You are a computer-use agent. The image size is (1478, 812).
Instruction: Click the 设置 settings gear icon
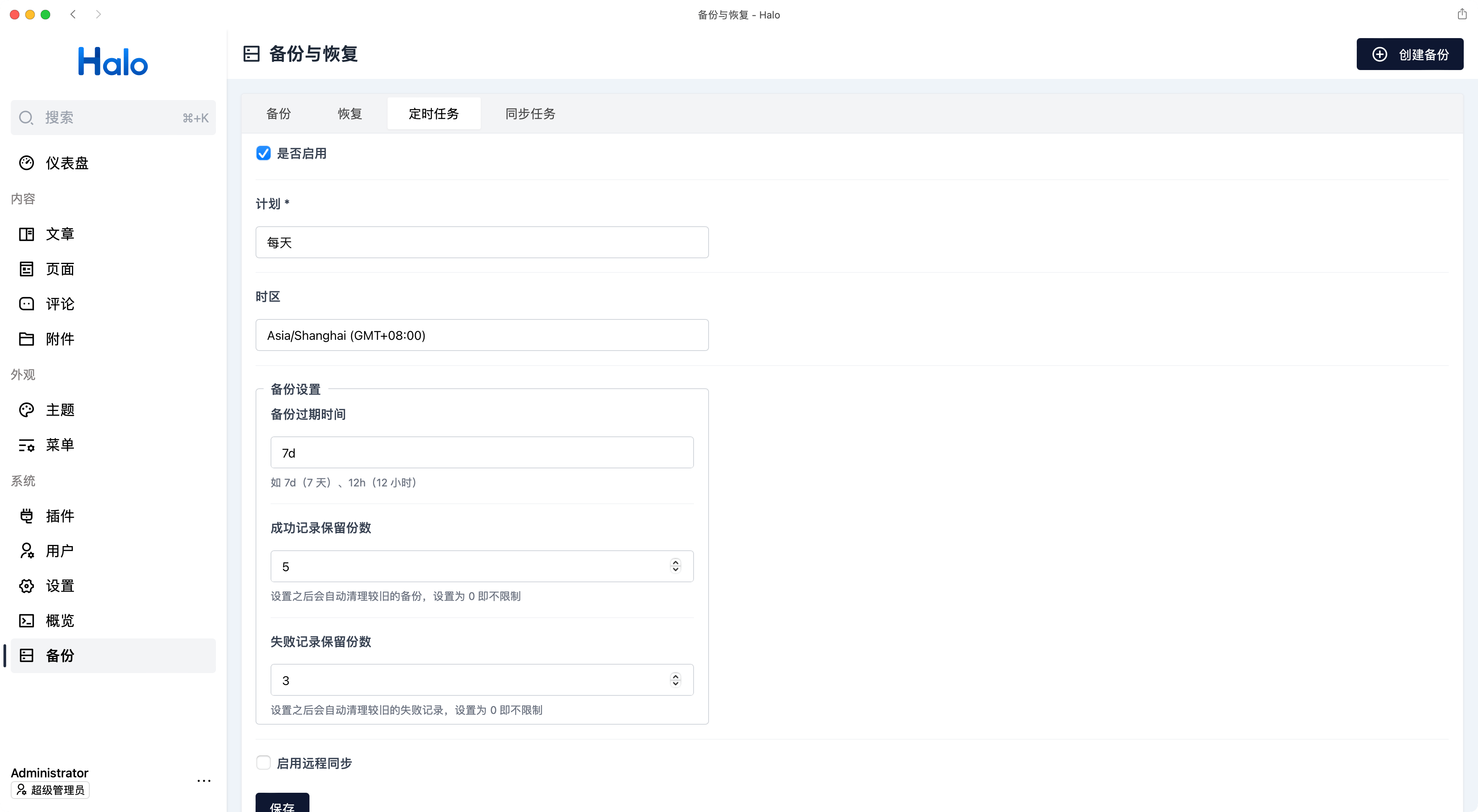click(x=27, y=586)
